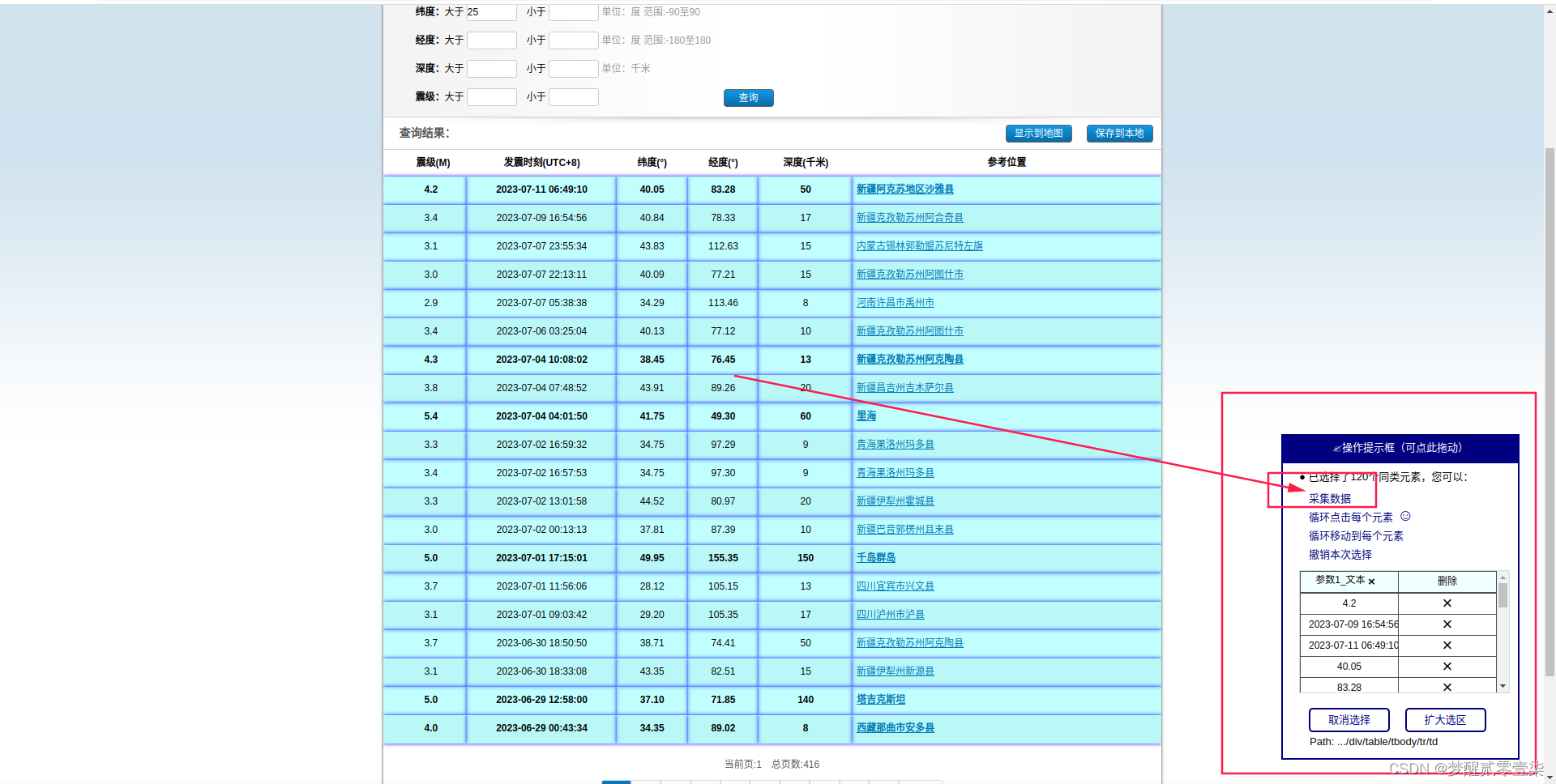The width and height of the screenshot is (1556, 784).
Task: Click the 总页数:416 text
Action: (795, 765)
